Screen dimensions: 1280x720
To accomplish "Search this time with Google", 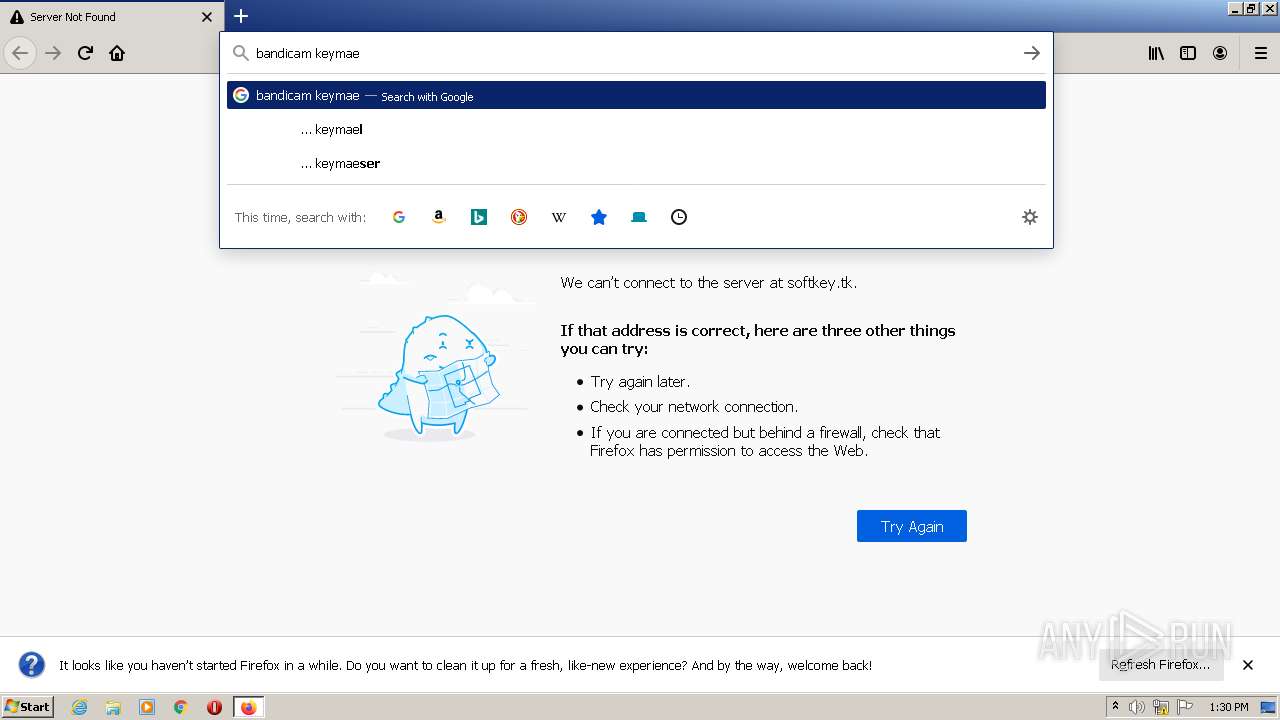I will [x=399, y=217].
